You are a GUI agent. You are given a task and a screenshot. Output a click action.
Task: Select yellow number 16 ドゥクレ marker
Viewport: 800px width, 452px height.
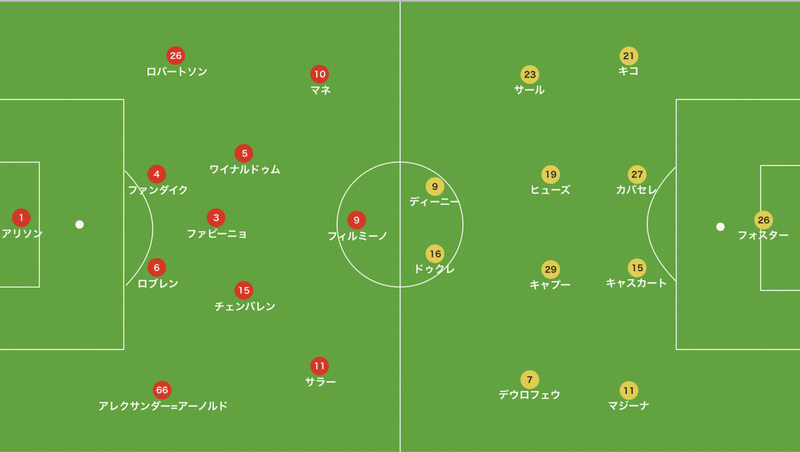point(435,254)
